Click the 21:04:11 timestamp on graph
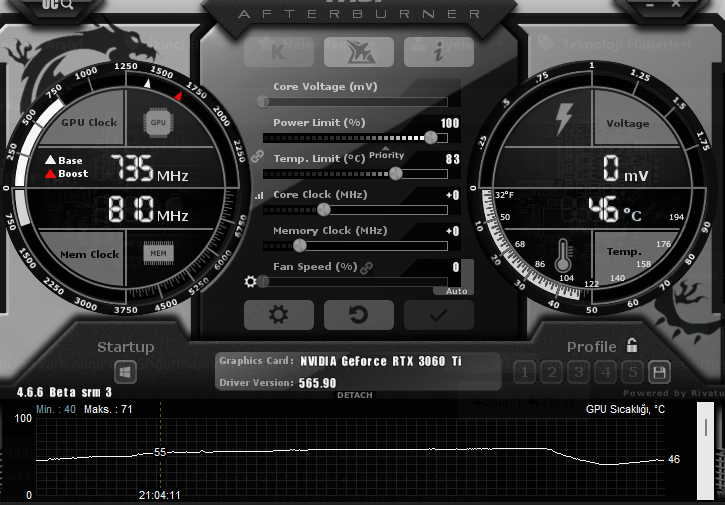Image resolution: width=725 pixels, height=505 pixels. pyautogui.click(x=160, y=495)
